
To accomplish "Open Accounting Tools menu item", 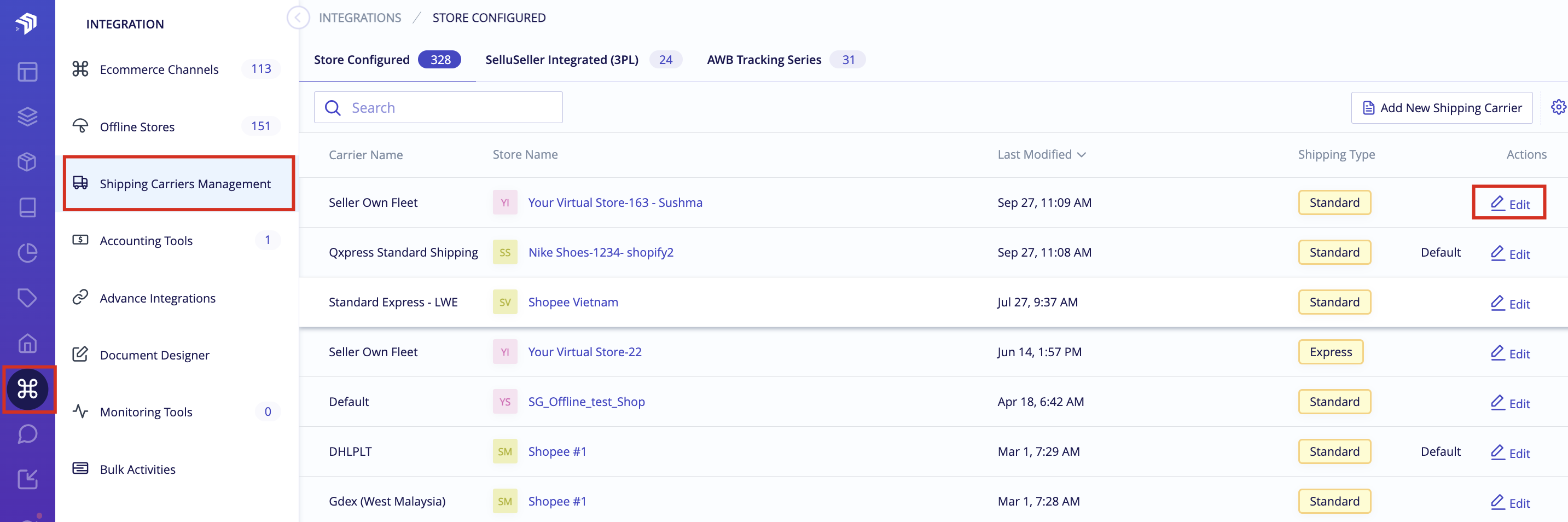I will (177, 241).
